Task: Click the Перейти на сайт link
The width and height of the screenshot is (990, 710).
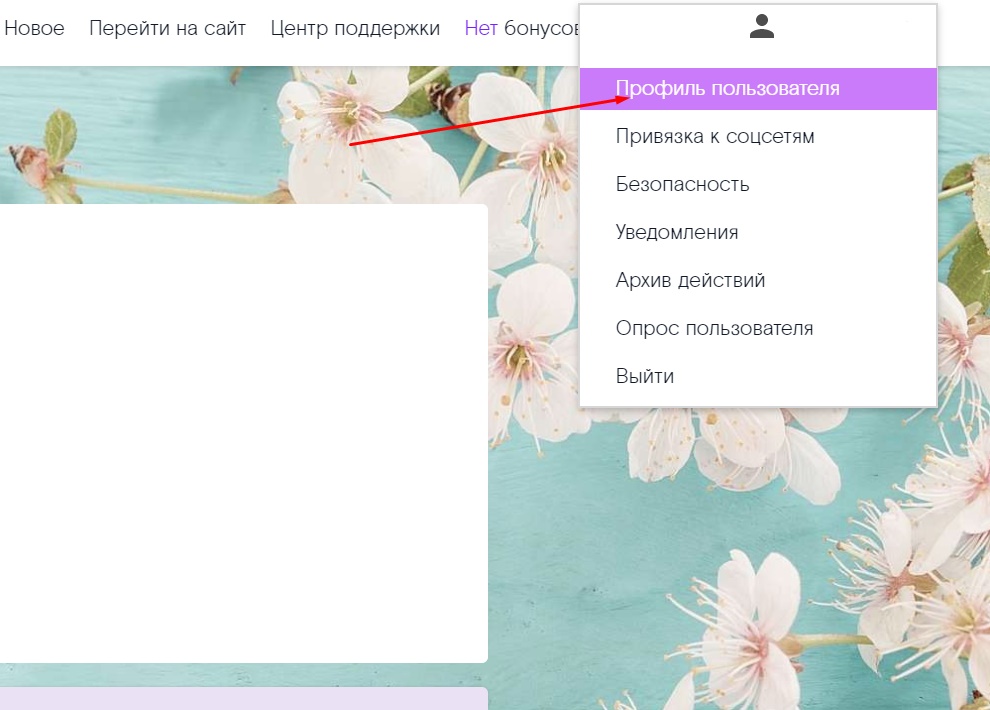Action: (x=167, y=28)
